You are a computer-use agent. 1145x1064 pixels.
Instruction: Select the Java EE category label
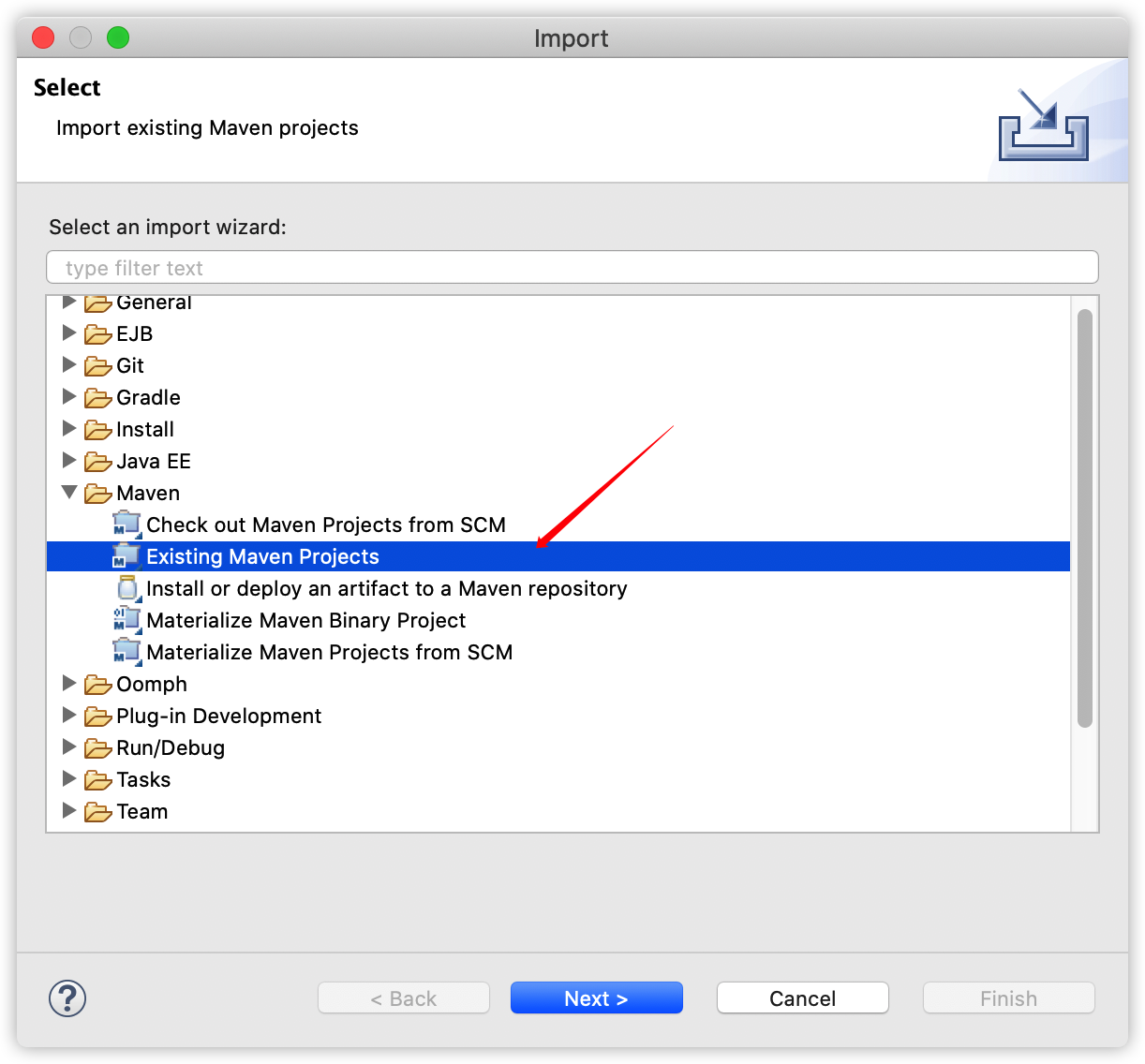(154, 462)
